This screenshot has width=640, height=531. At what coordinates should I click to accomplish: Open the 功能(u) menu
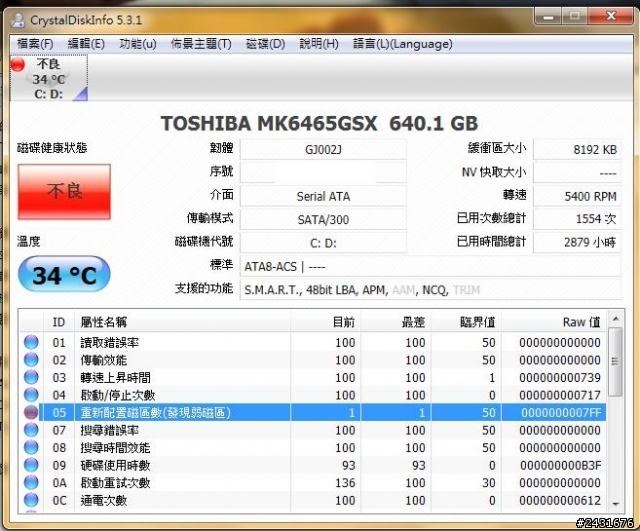138,44
